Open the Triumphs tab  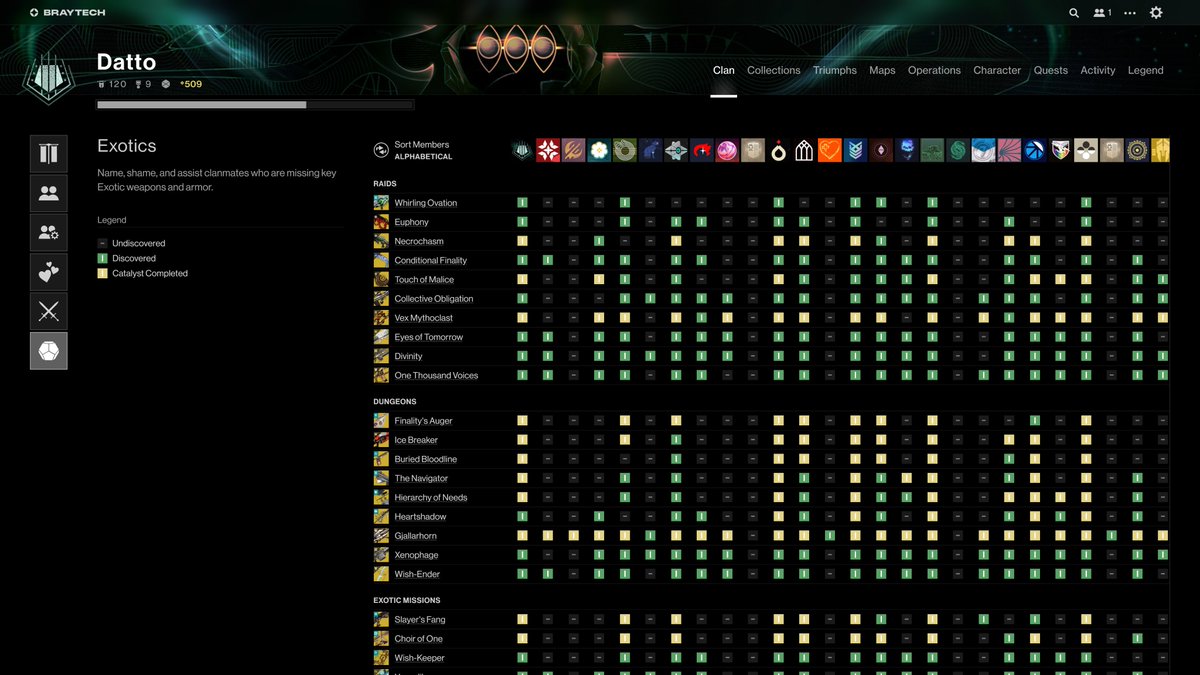tap(835, 70)
